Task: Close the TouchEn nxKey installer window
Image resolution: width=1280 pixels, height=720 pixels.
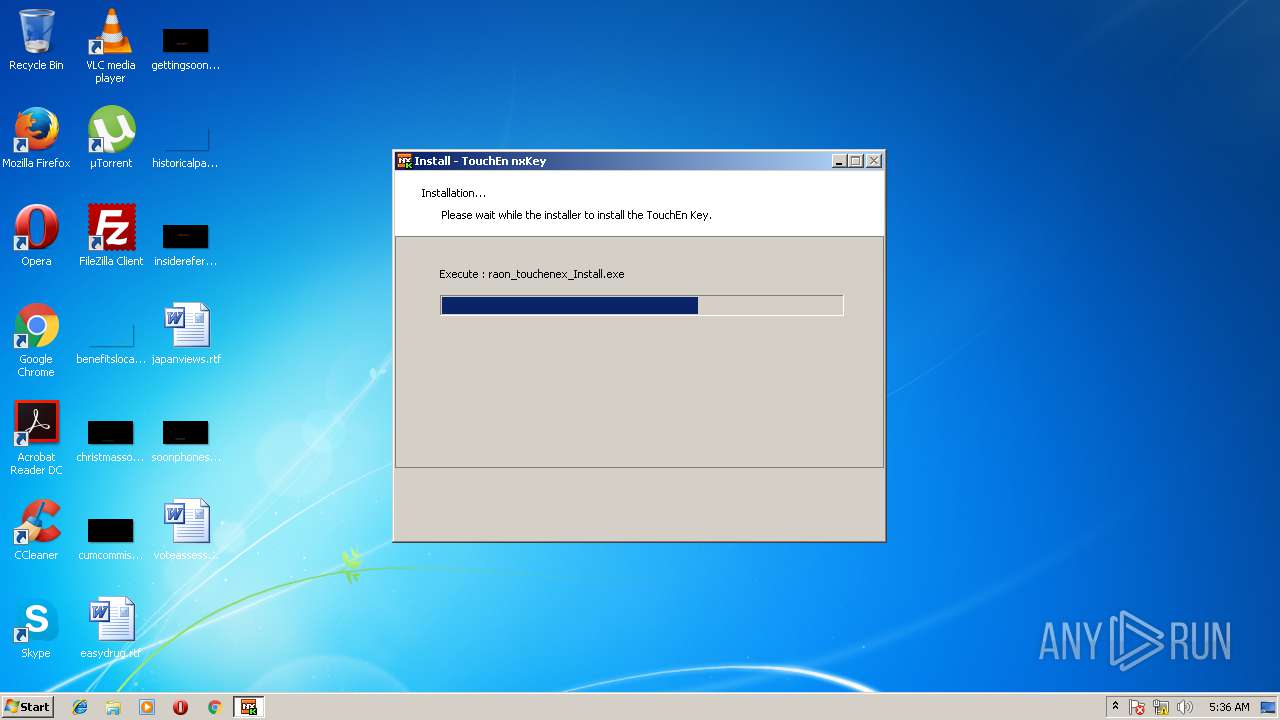Action: tap(874, 161)
